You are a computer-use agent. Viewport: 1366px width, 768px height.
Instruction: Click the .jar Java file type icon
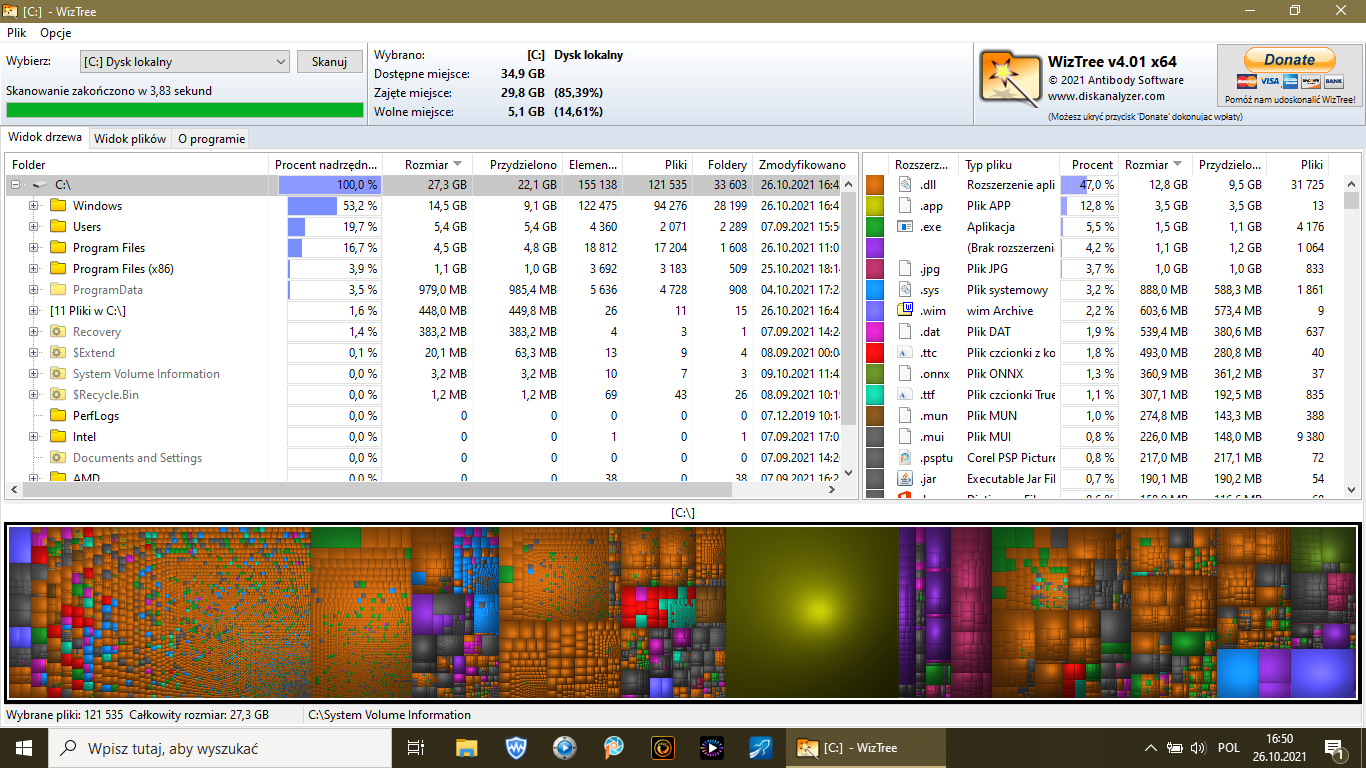pos(906,479)
